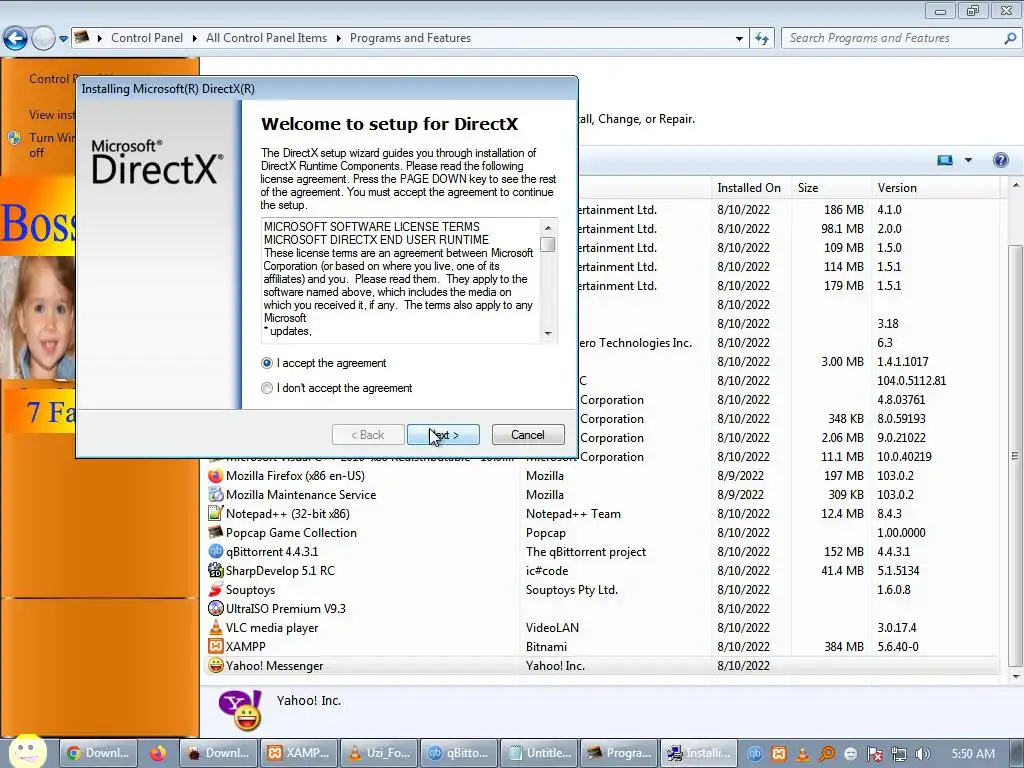The height and width of the screenshot is (768, 1024).
Task: Select the XAMPP program icon
Action: [x=216, y=646]
